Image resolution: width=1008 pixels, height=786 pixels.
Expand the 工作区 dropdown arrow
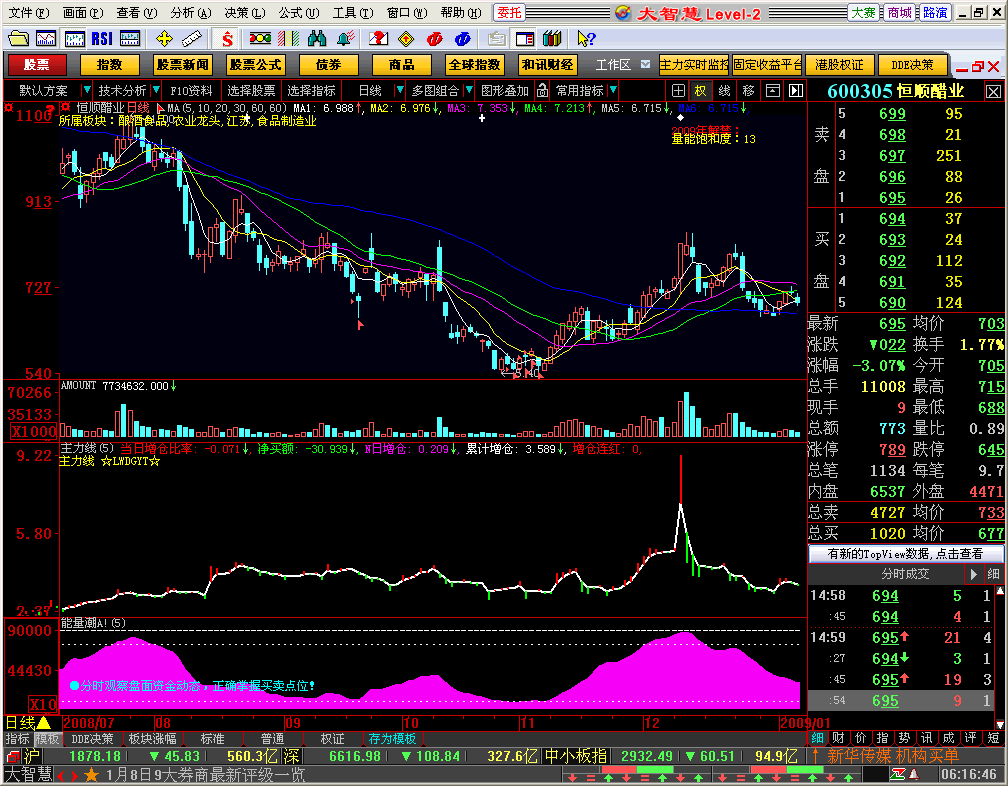(645, 64)
